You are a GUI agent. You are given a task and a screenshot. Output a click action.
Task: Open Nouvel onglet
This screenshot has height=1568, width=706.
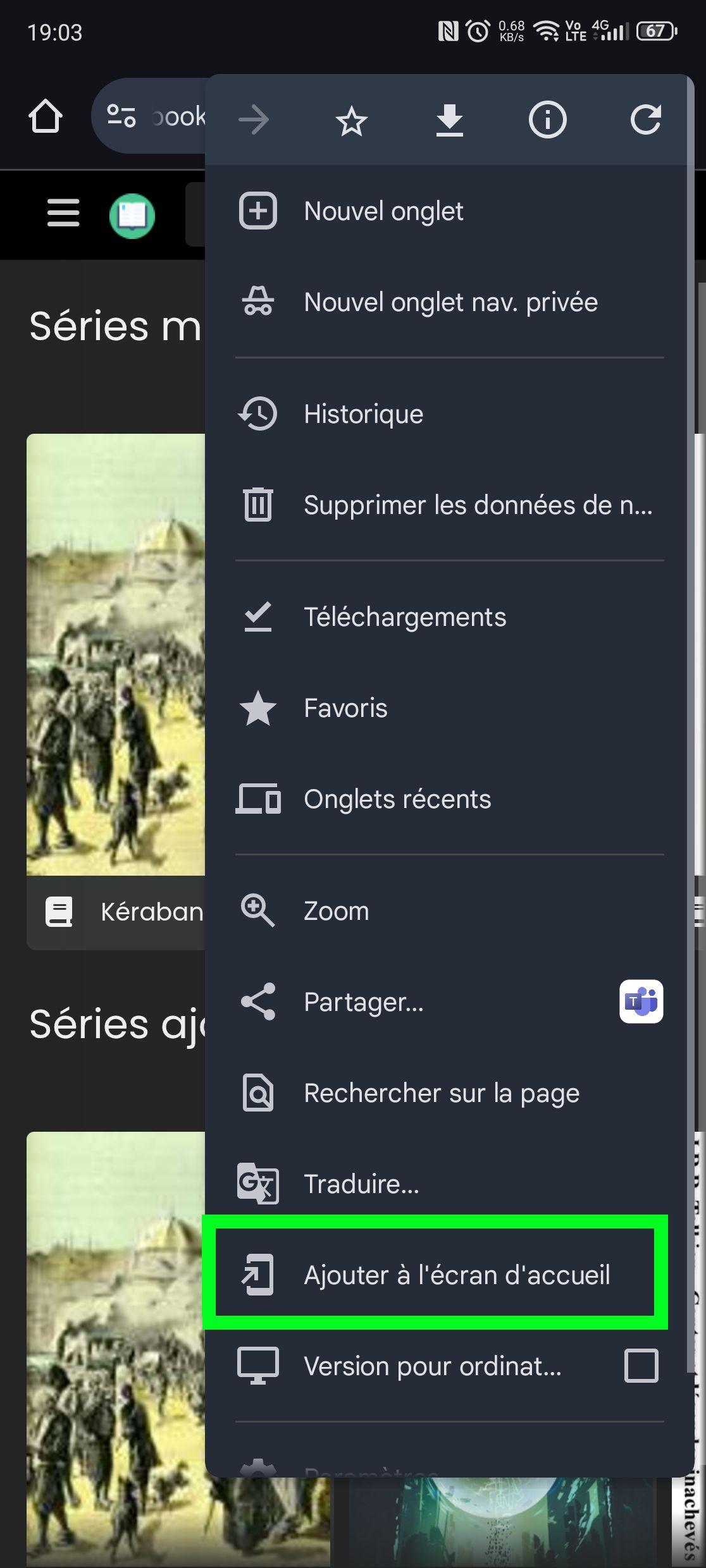tap(383, 211)
